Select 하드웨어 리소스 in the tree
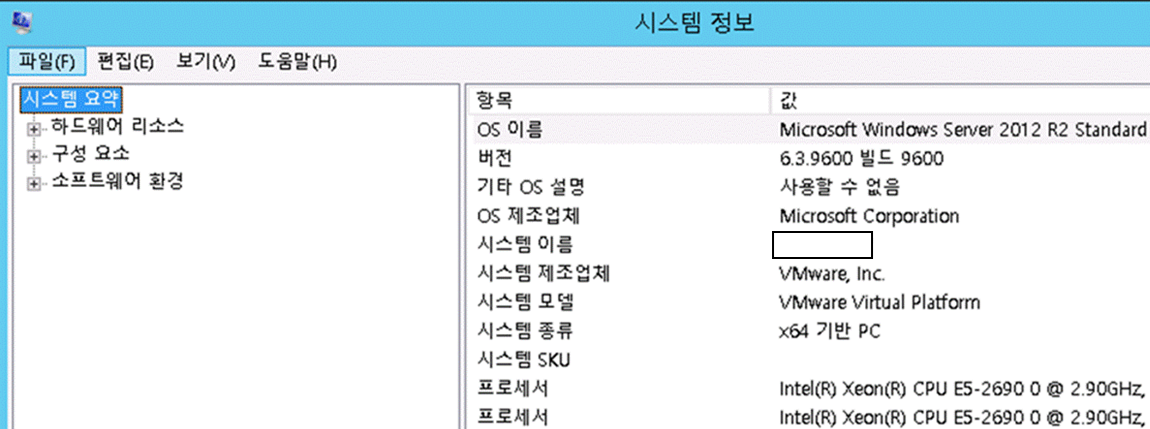The width and height of the screenshot is (1150, 429). tap(117, 126)
